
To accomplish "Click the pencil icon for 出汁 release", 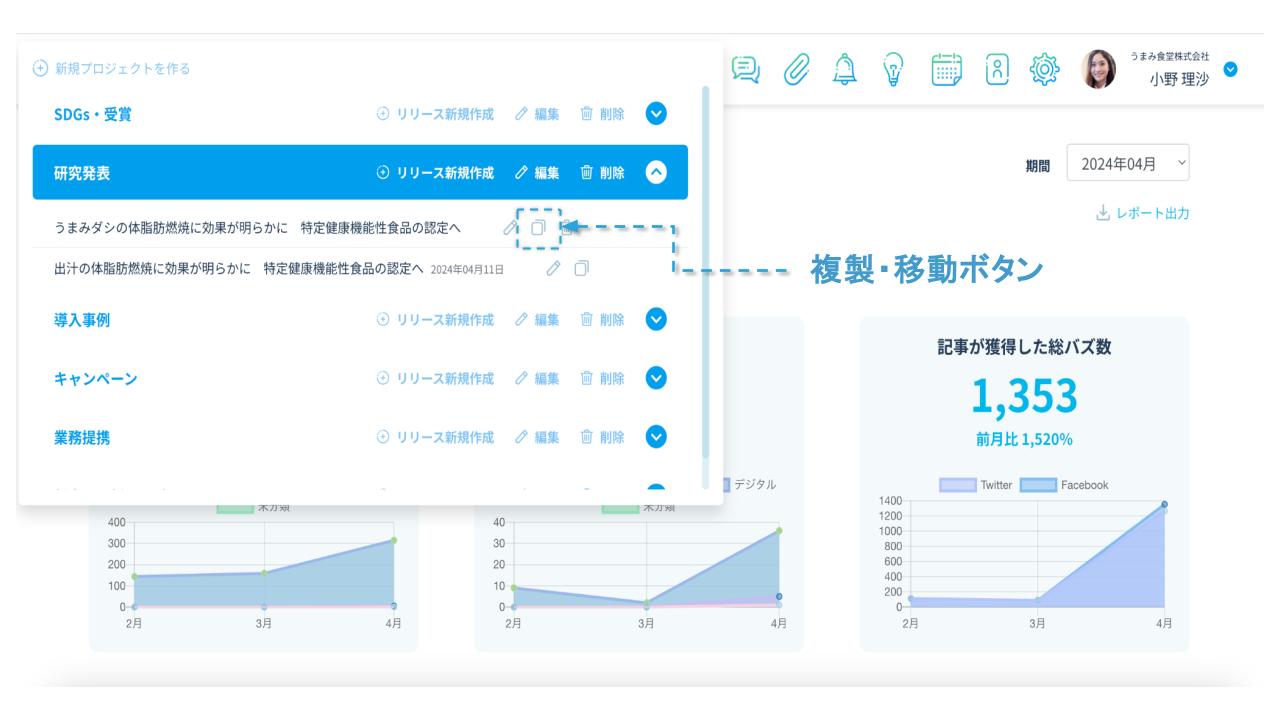I will click(x=553, y=269).
